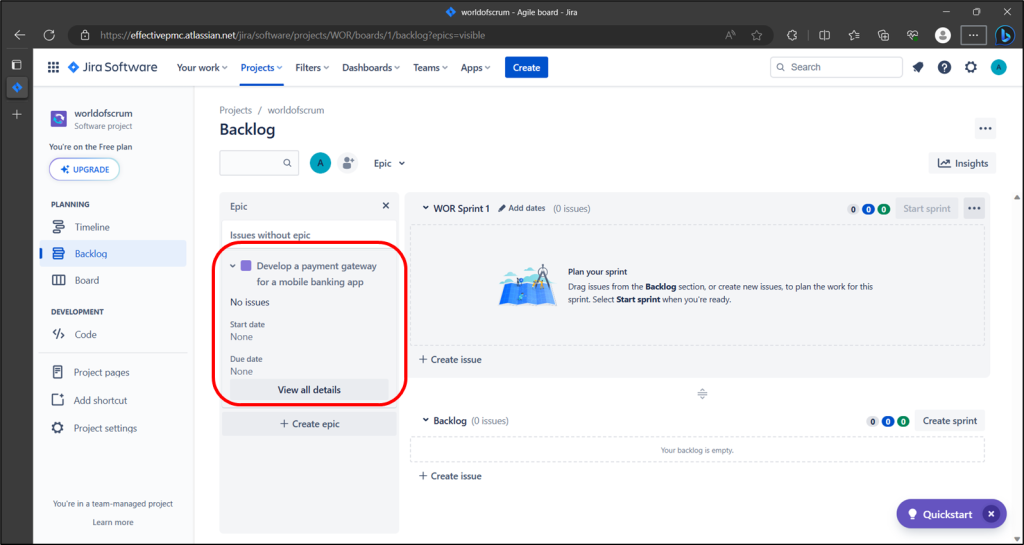Open the user profile avatar in top navigation
Screen dimensions: 1024x545
click(x=999, y=67)
